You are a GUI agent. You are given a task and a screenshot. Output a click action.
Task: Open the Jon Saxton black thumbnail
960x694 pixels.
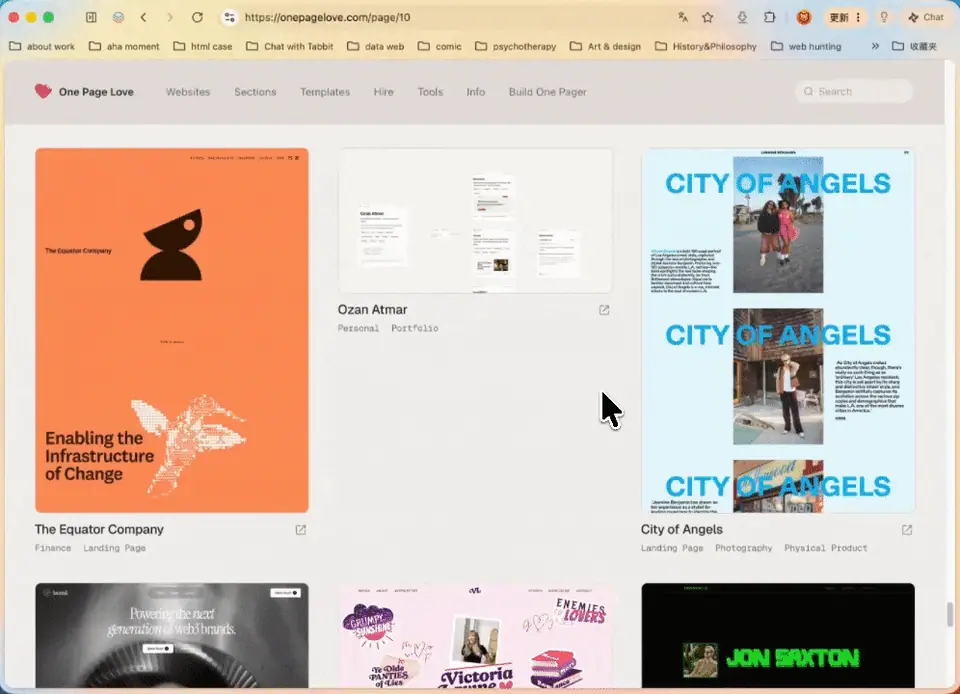coord(778,635)
